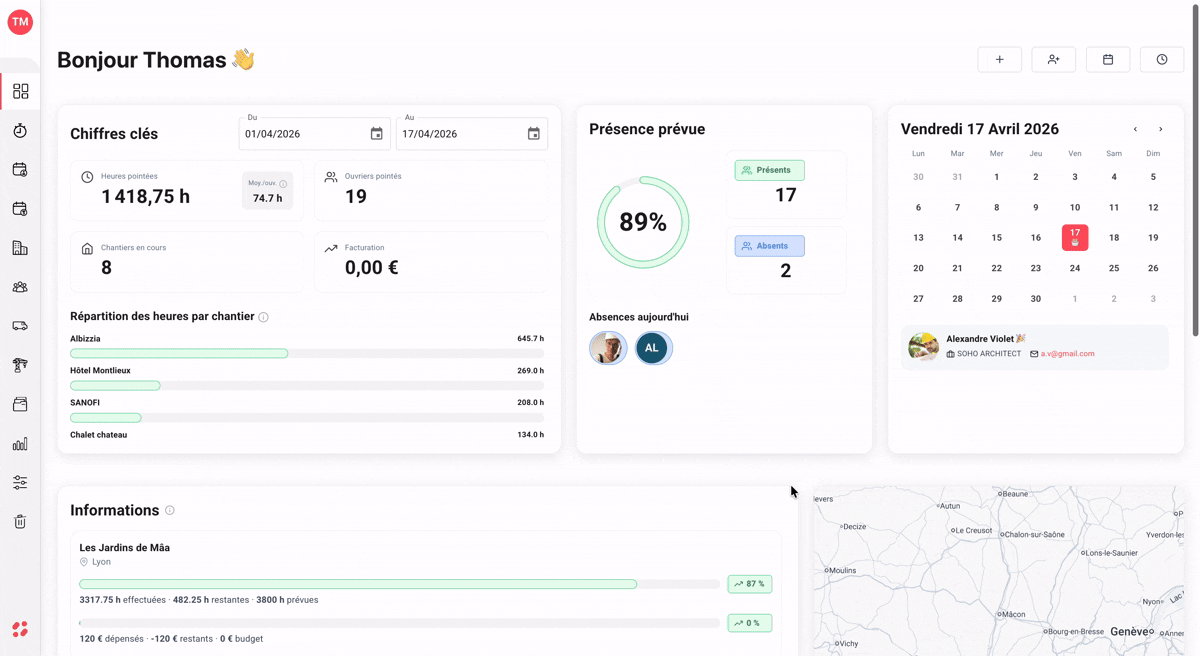This screenshot has width=1200, height=656.
Task: Click the 89% presence ring chart
Action: pyautogui.click(x=643, y=222)
